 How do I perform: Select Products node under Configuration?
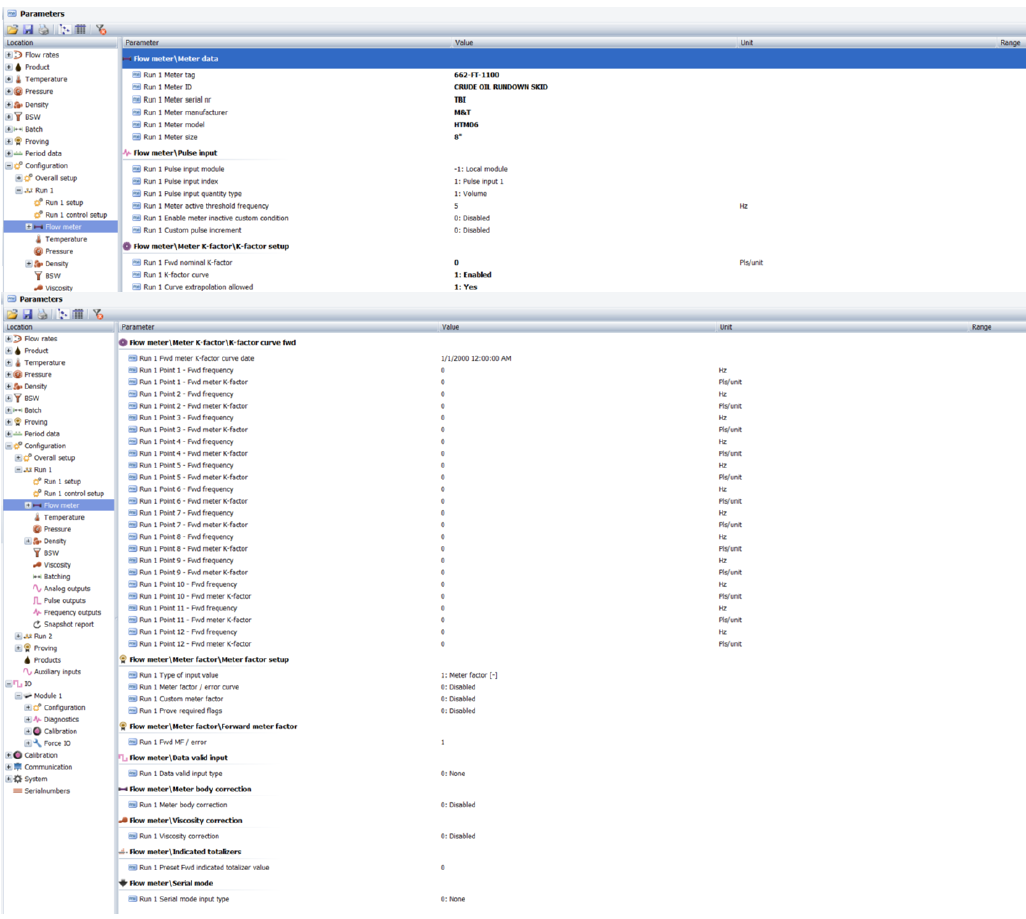pos(47,660)
